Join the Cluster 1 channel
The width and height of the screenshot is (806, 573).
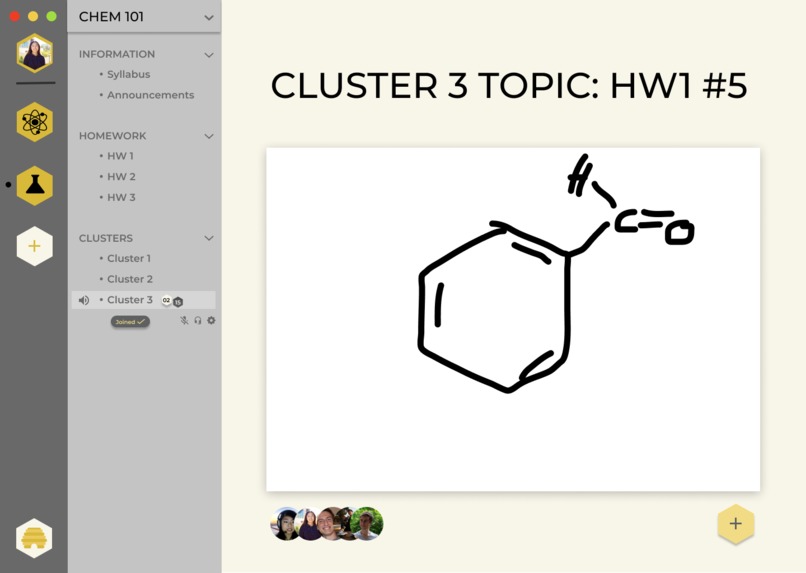tap(129, 258)
